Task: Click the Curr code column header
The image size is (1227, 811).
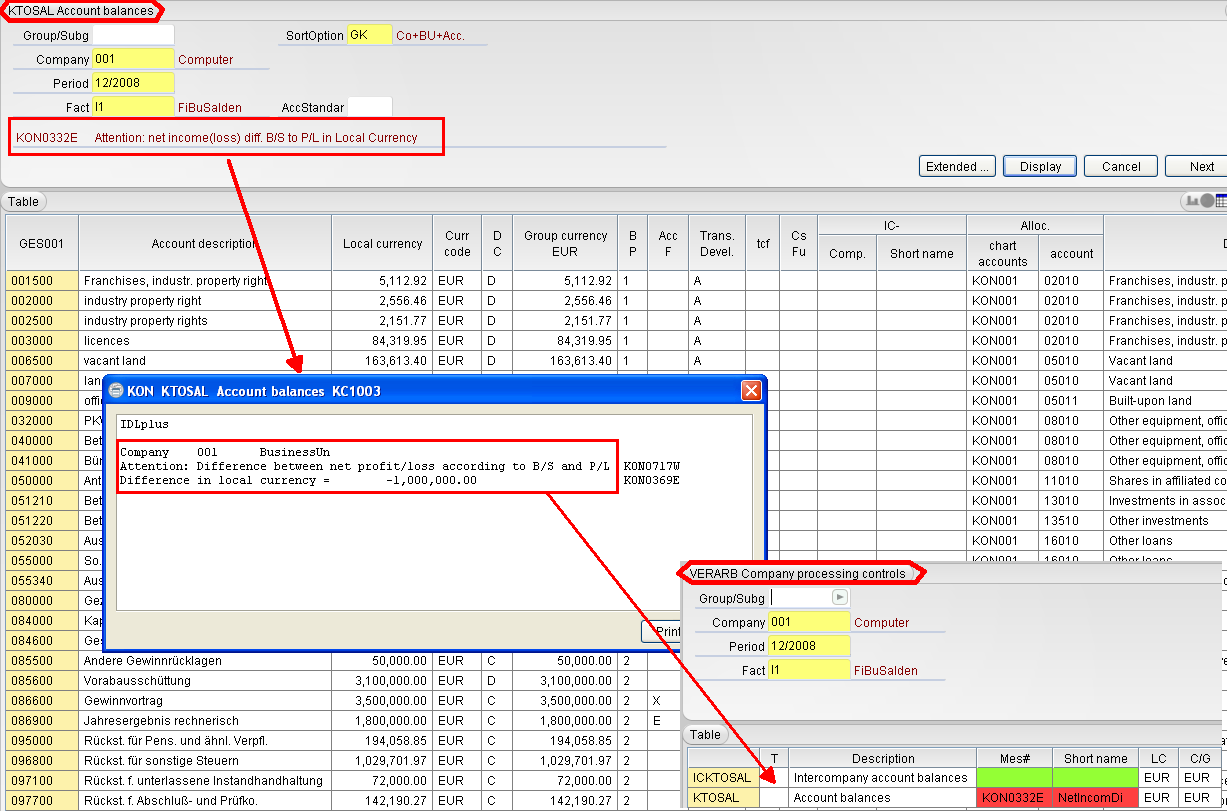Action: coord(457,243)
